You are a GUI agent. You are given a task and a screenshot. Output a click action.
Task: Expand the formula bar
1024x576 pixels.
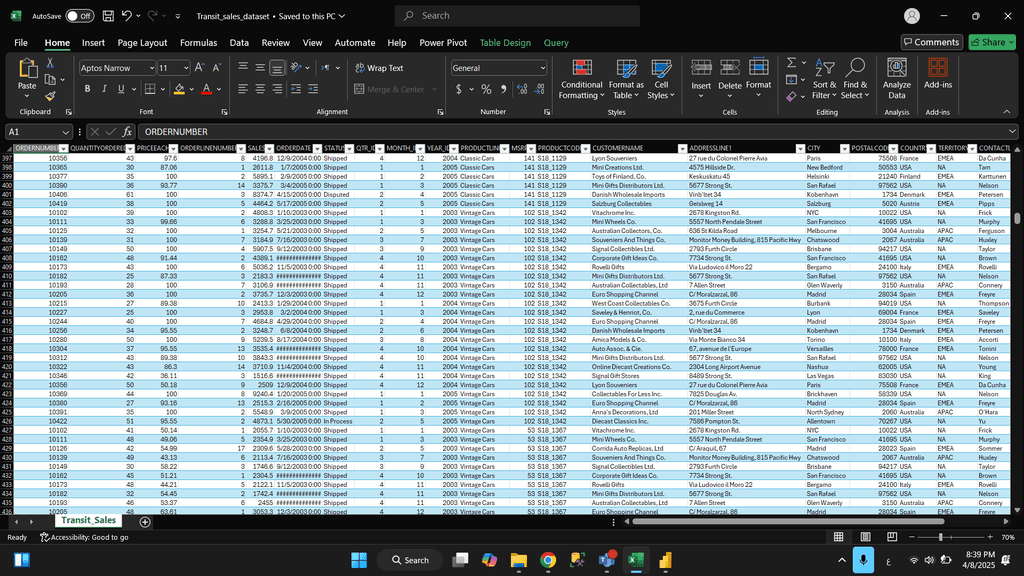[1012, 132]
